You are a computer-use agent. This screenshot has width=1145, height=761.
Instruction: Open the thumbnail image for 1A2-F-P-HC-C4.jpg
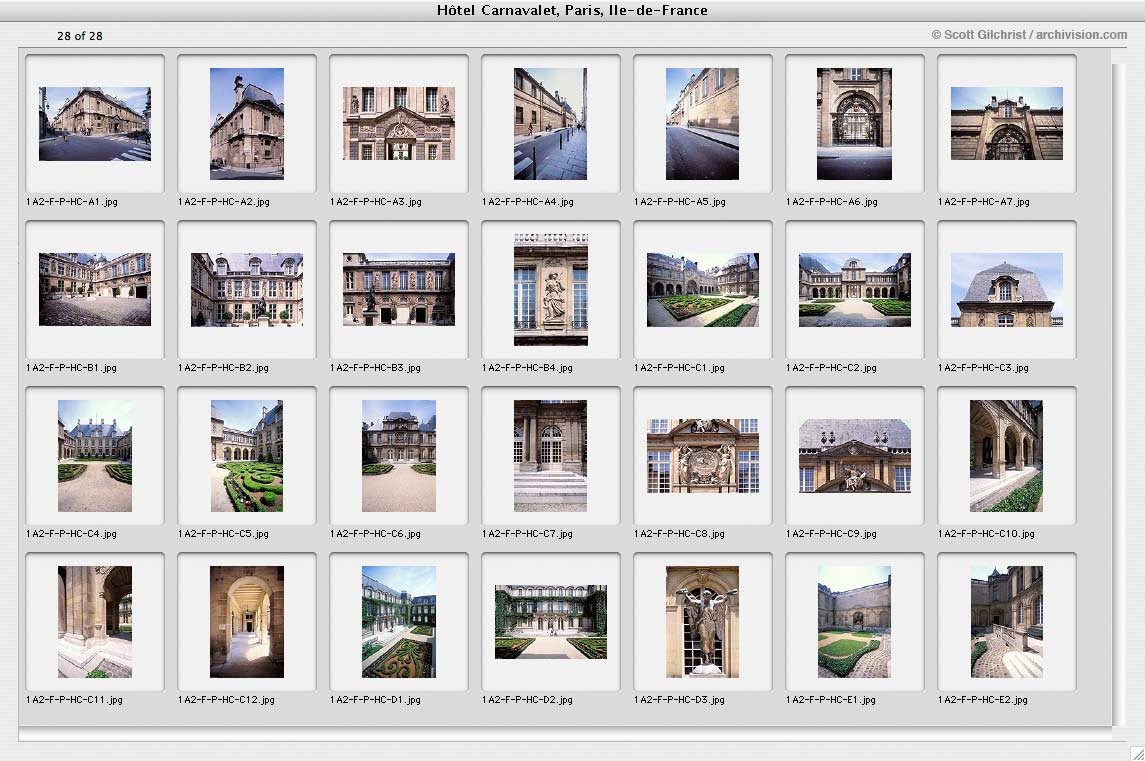(x=95, y=456)
